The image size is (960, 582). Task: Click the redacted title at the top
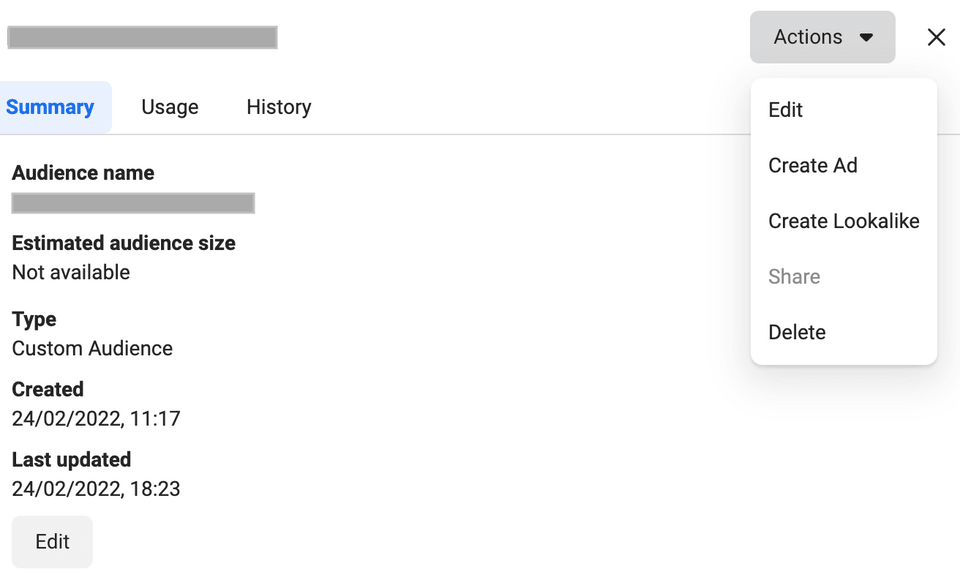[x=142, y=36]
